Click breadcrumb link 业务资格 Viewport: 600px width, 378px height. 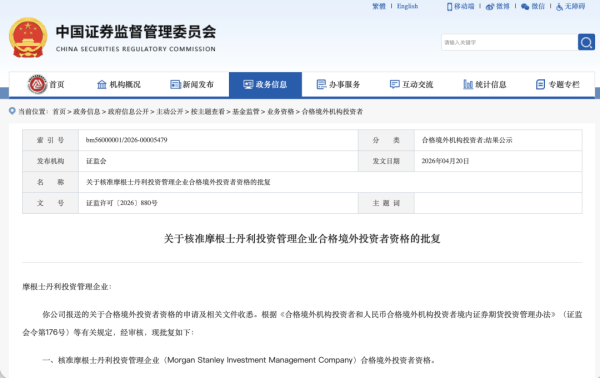coord(280,112)
